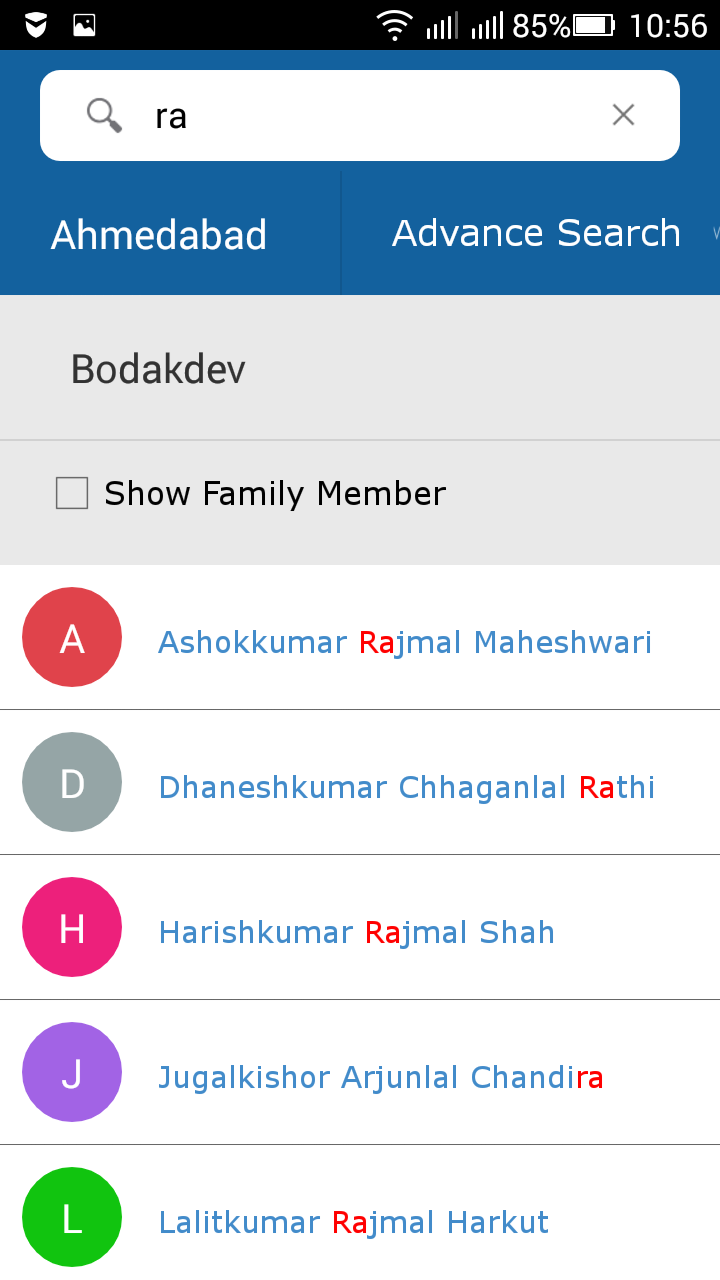Open Ashokkumar Rajmal Maheshwari's profile

point(405,642)
